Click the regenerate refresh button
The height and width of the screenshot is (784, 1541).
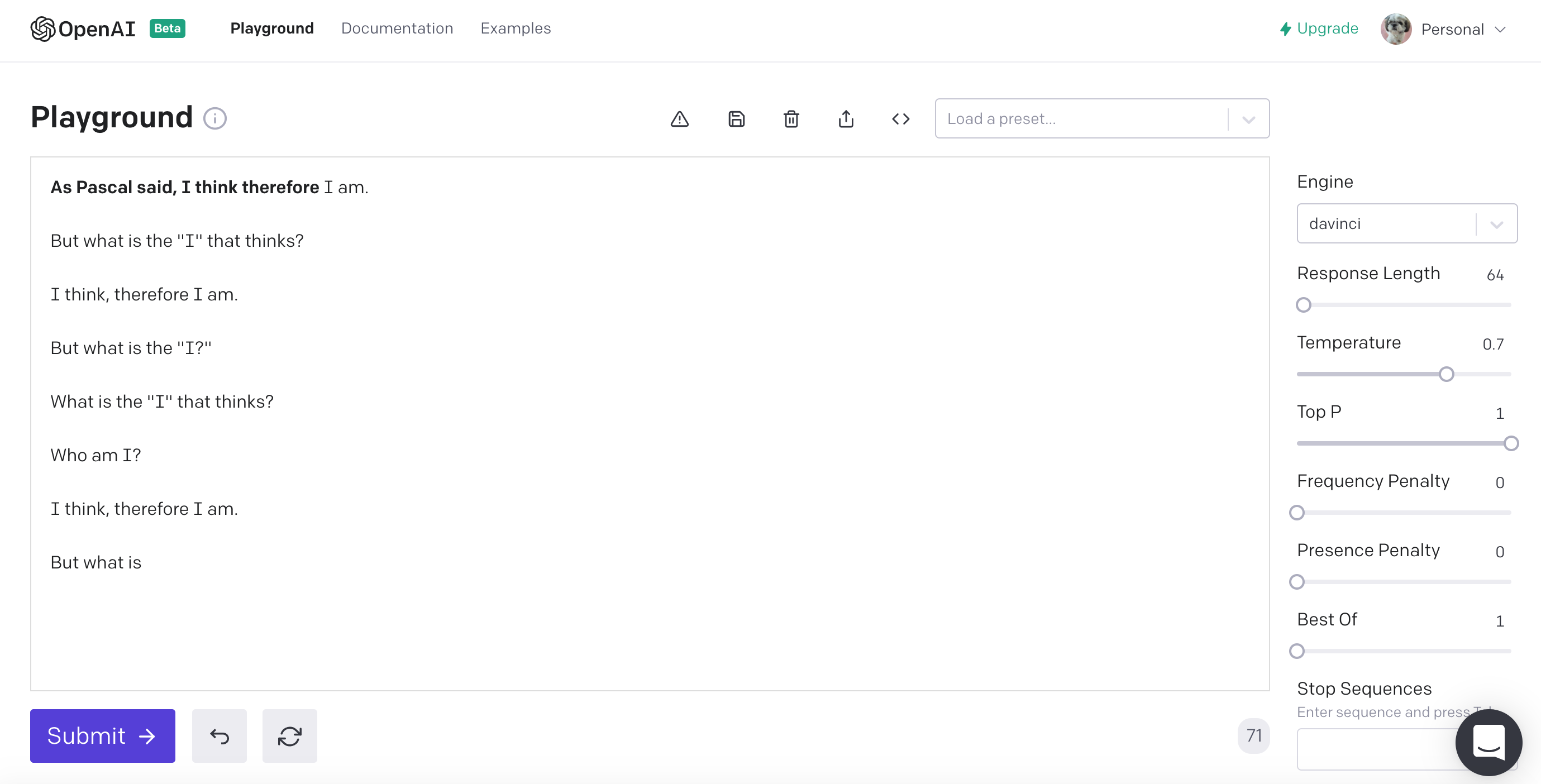click(289, 735)
